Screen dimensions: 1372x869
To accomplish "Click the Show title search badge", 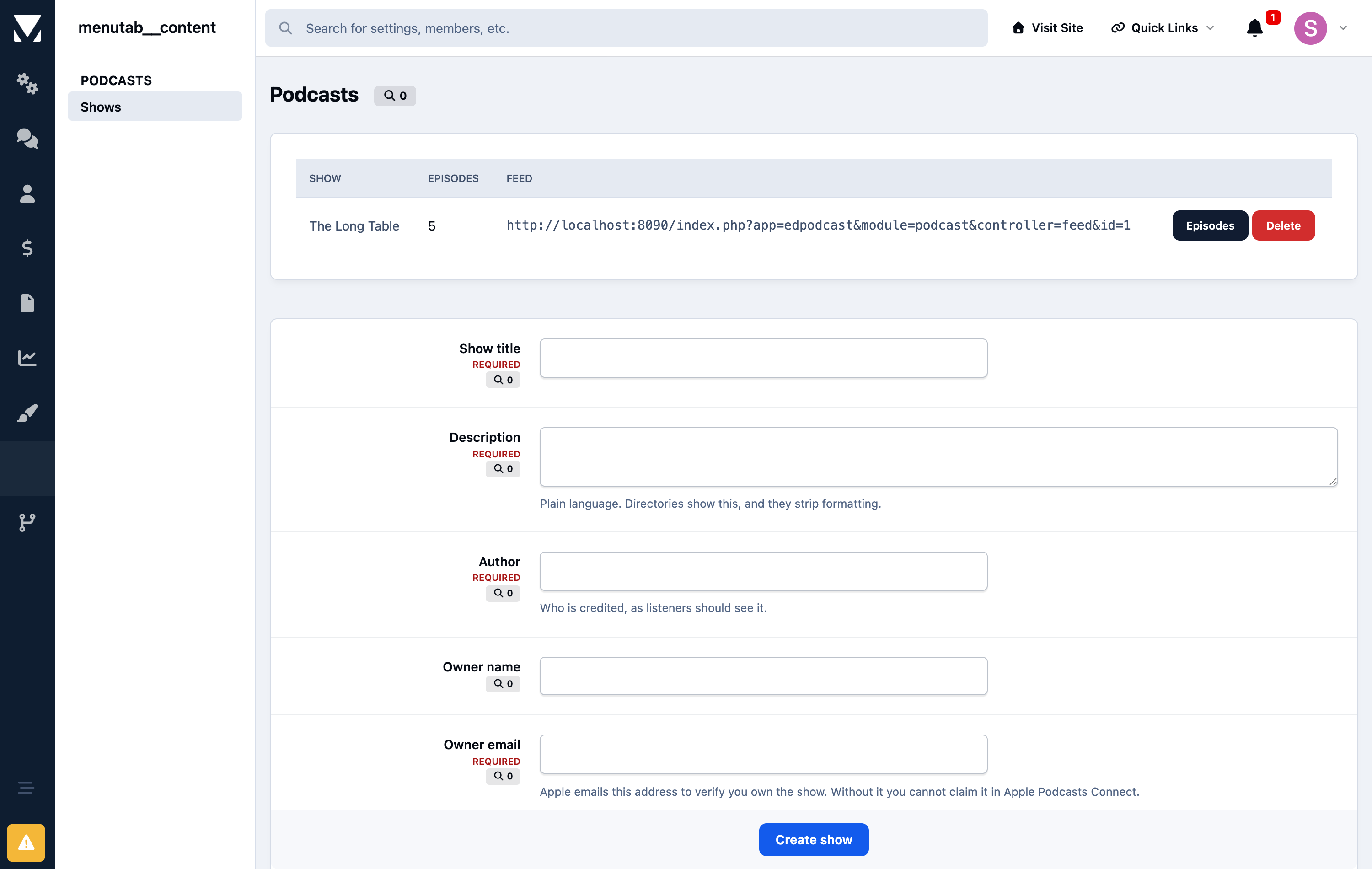I will click(x=503, y=380).
